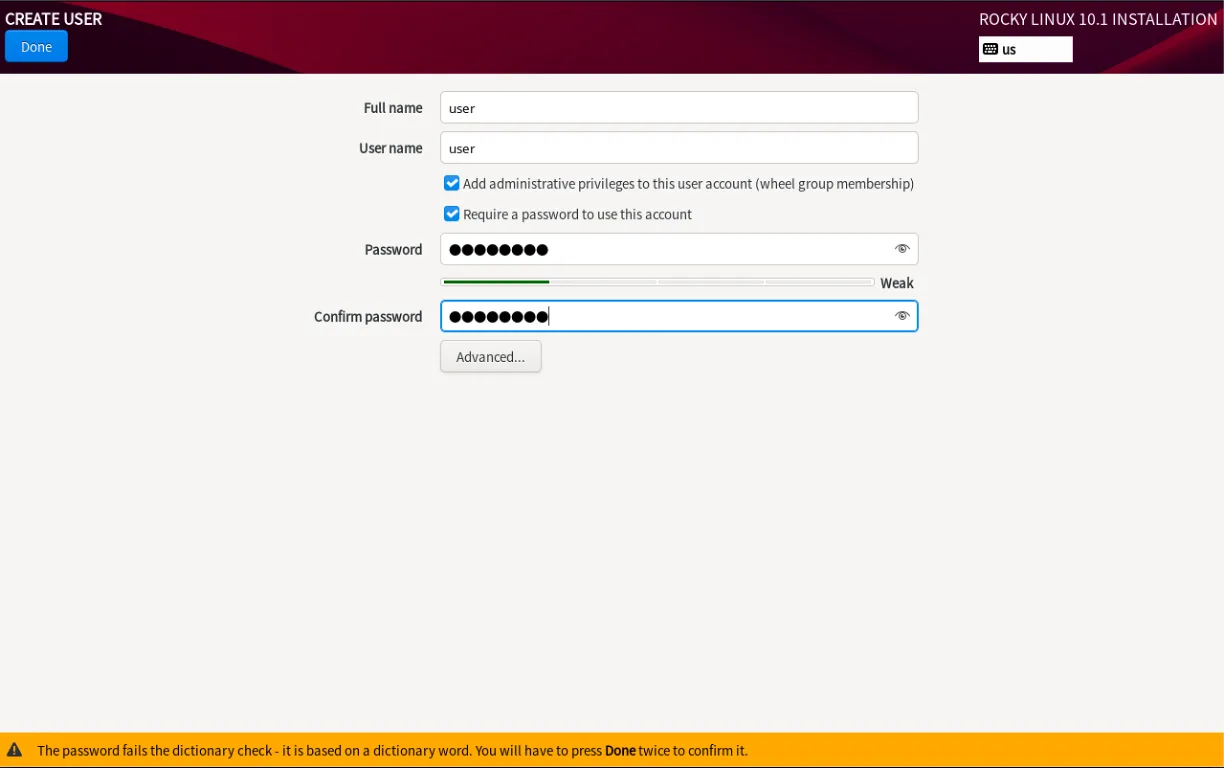Screen dimensions: 1224x768
Task: Reveal the Password field with eye icon
Action: click(x=902, y=249)
